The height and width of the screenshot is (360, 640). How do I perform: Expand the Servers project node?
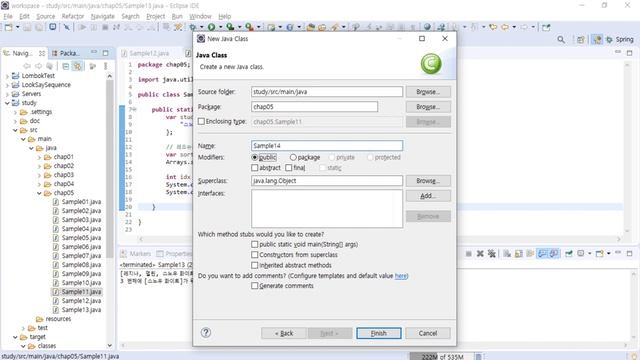click(x=7, y=94)
